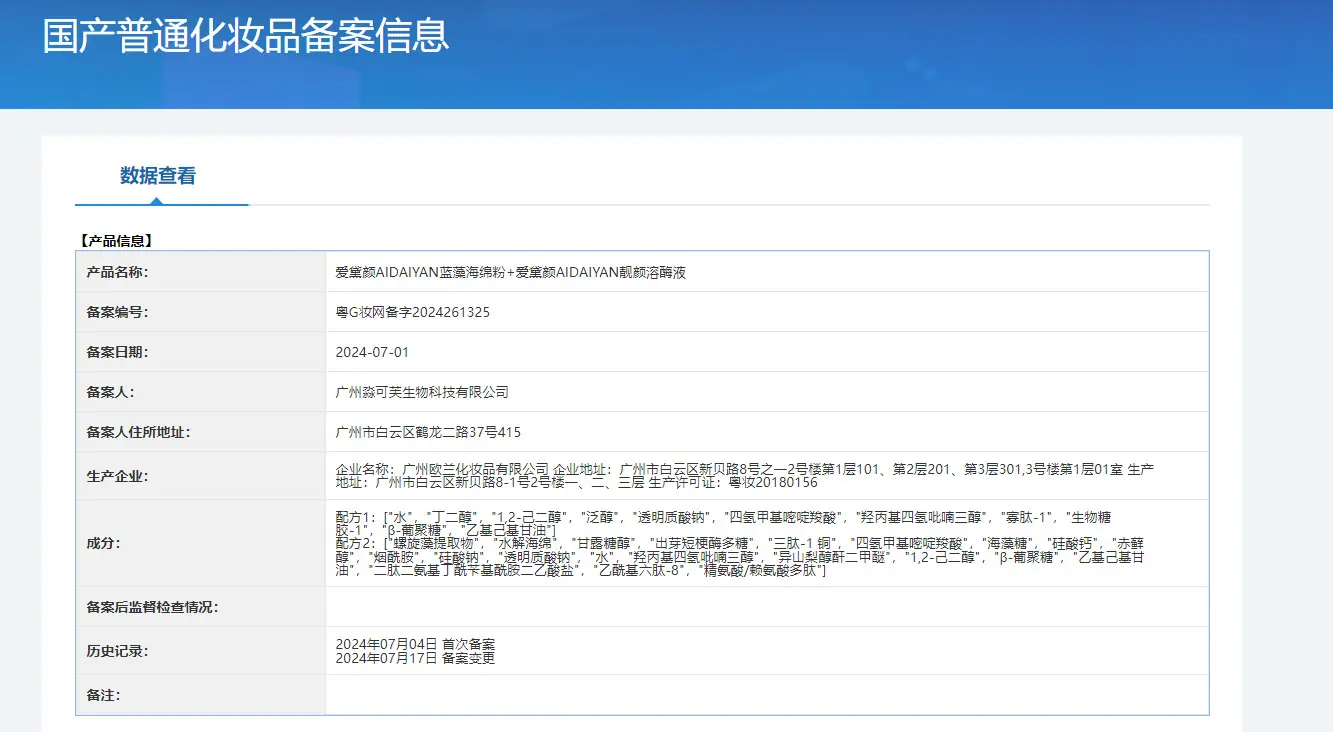Click the 备案人 value 广州淼可芙生物科技有限公司

click(x=422, y=392)
